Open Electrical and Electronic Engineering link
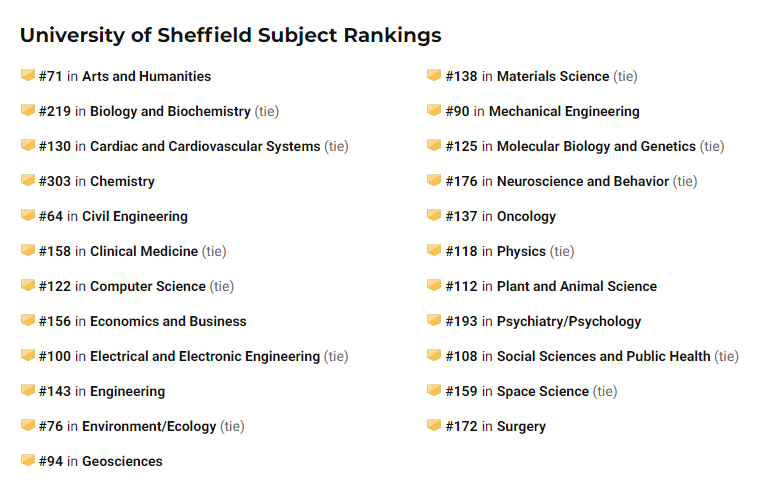Screen dimensions: 763x484 [205, 357]
